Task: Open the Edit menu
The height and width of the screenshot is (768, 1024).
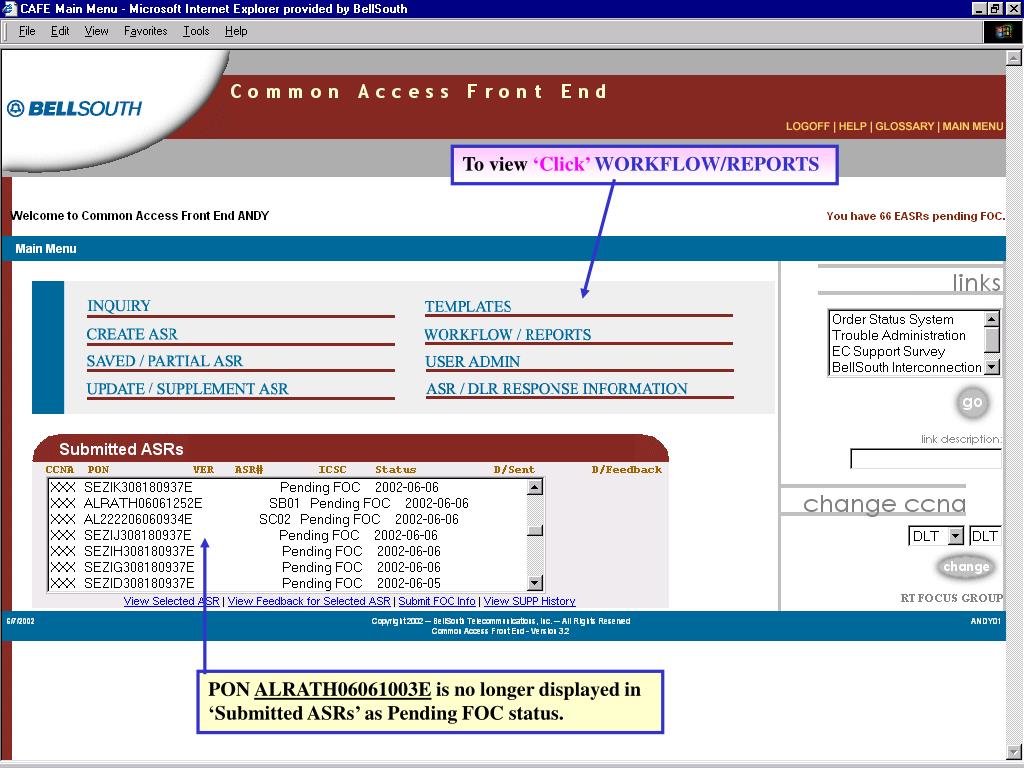Action: (x=60, y=31)
